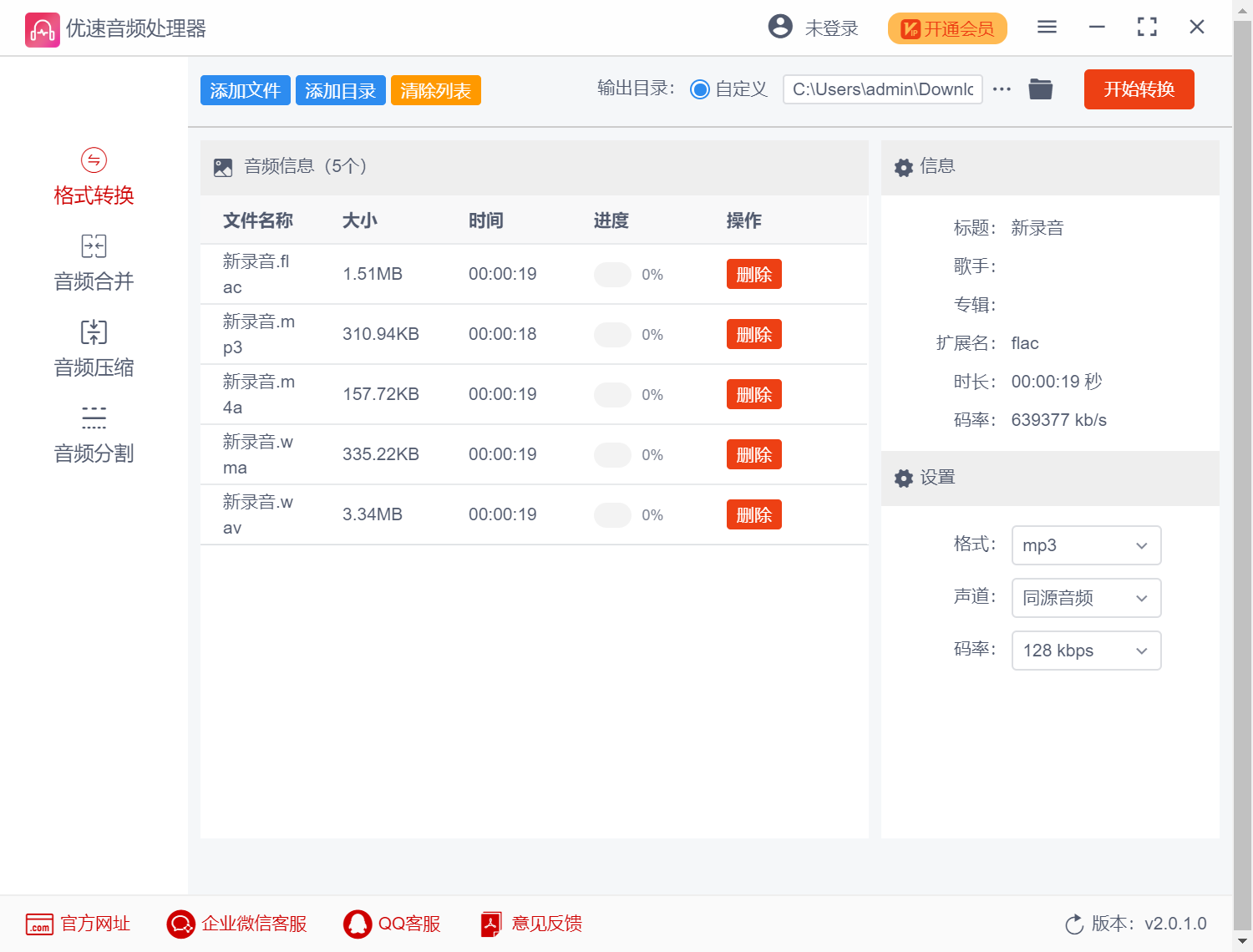Viewport: 1253px width, 952px height.
Task: Click the 音频信息 image icon in the list header
Action: click(x=222, y=166)
